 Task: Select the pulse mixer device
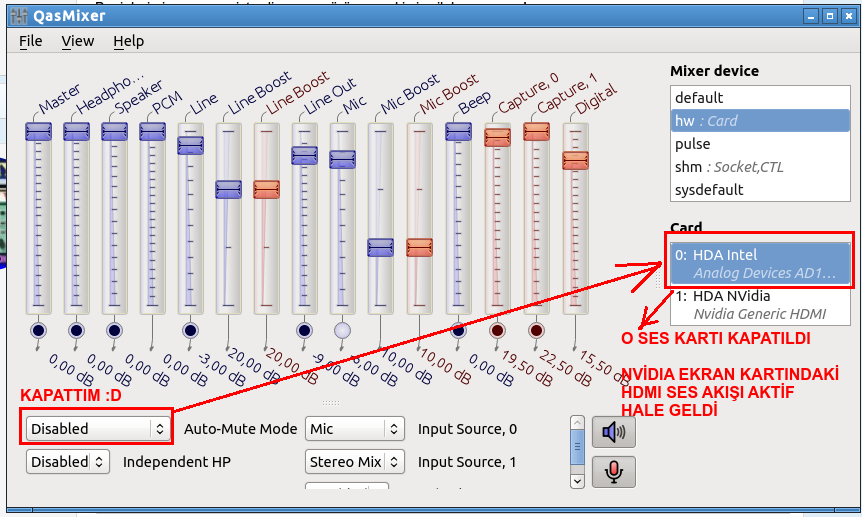point(760,144)
